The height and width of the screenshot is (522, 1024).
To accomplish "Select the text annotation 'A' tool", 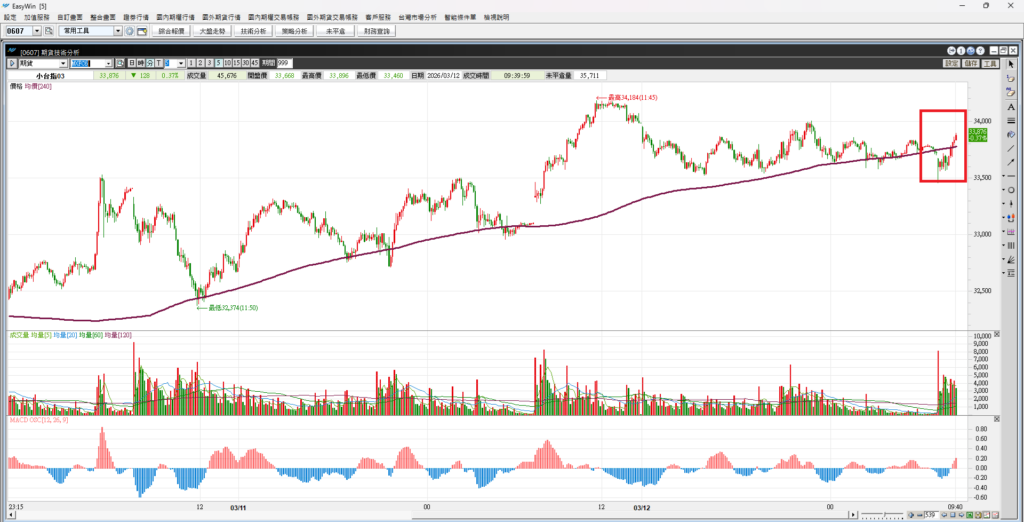I will 1011,106.
